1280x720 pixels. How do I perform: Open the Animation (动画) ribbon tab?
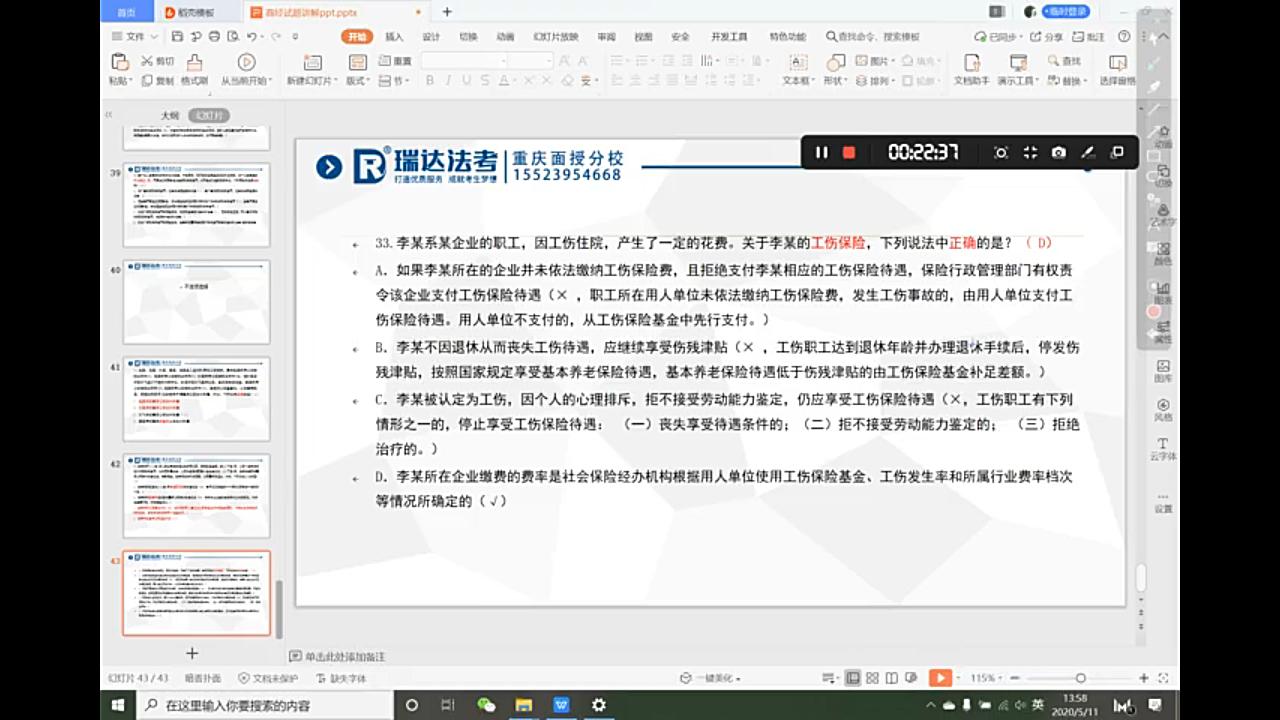point(505,36)
